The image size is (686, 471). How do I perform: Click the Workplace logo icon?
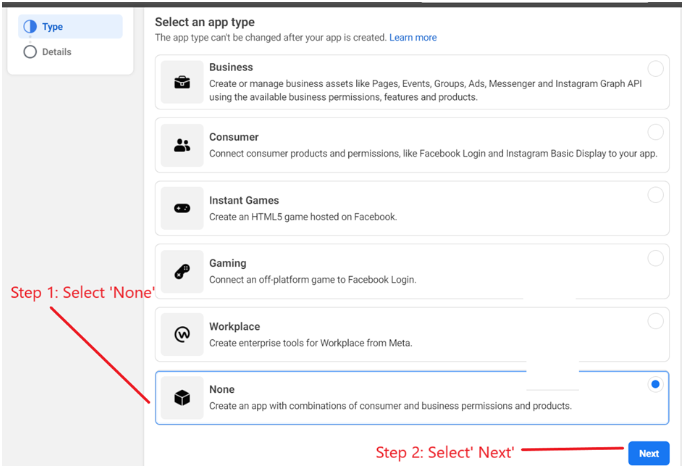pyautogui.click(x=182, y=335)
